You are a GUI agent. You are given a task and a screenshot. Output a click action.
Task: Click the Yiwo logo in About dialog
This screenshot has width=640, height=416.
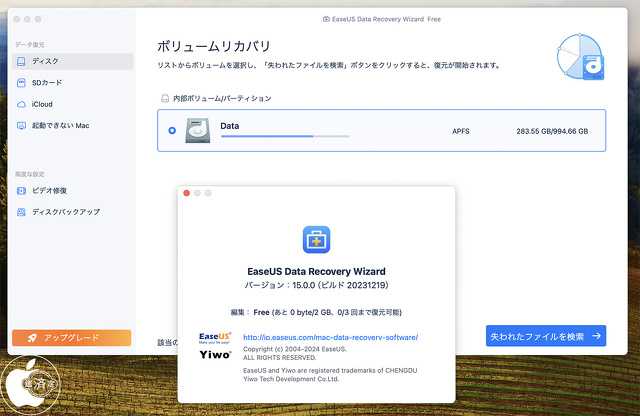click(x=215, y=355)
